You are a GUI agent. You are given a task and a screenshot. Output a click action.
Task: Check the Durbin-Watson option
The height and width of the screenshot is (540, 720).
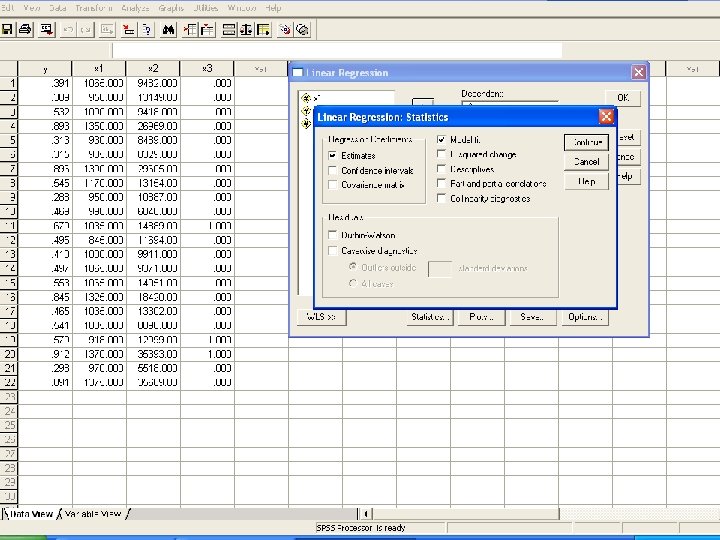[x=333, y=236]
